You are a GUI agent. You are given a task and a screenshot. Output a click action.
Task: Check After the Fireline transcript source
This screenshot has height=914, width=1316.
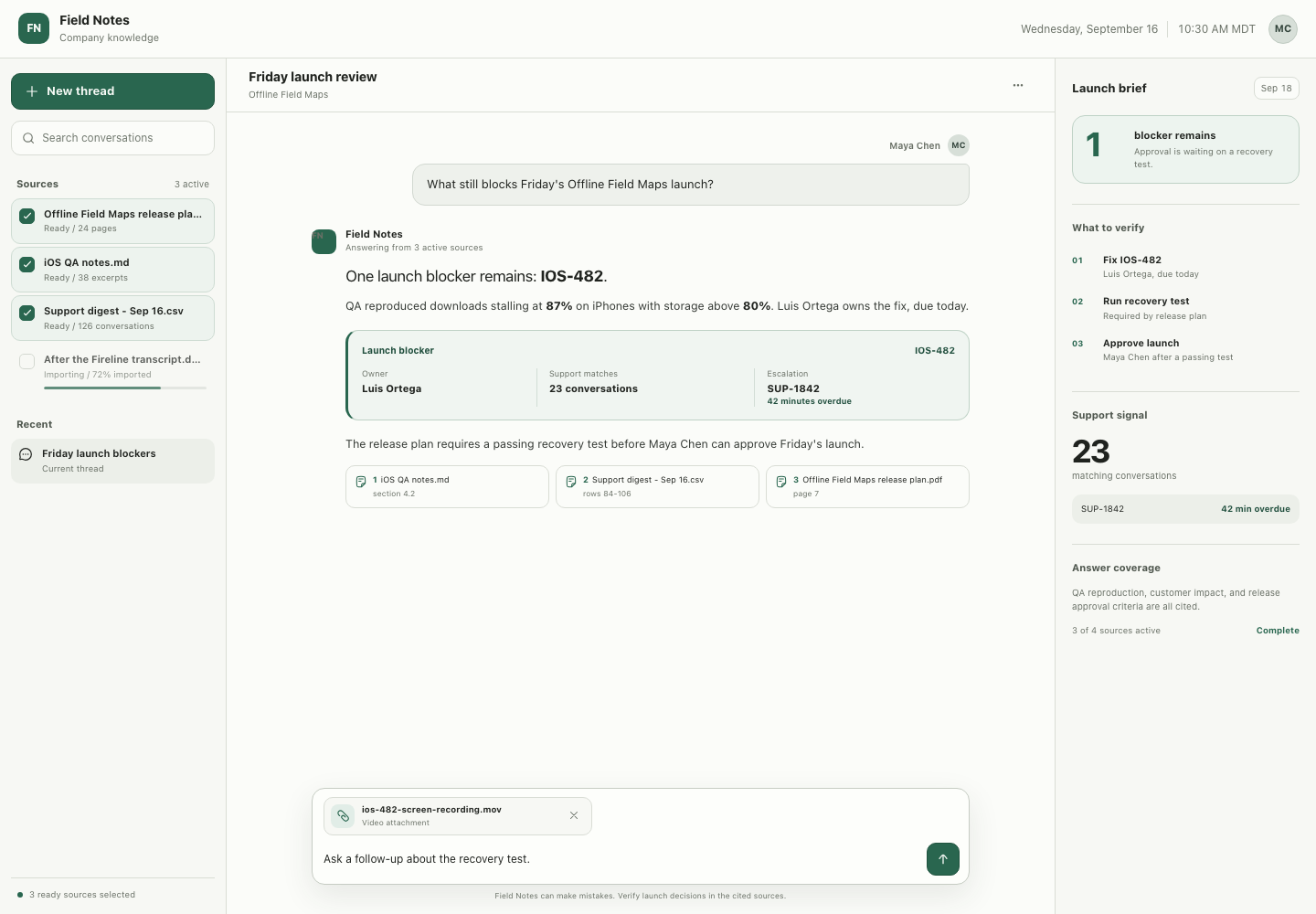click(x=27, y=361)
